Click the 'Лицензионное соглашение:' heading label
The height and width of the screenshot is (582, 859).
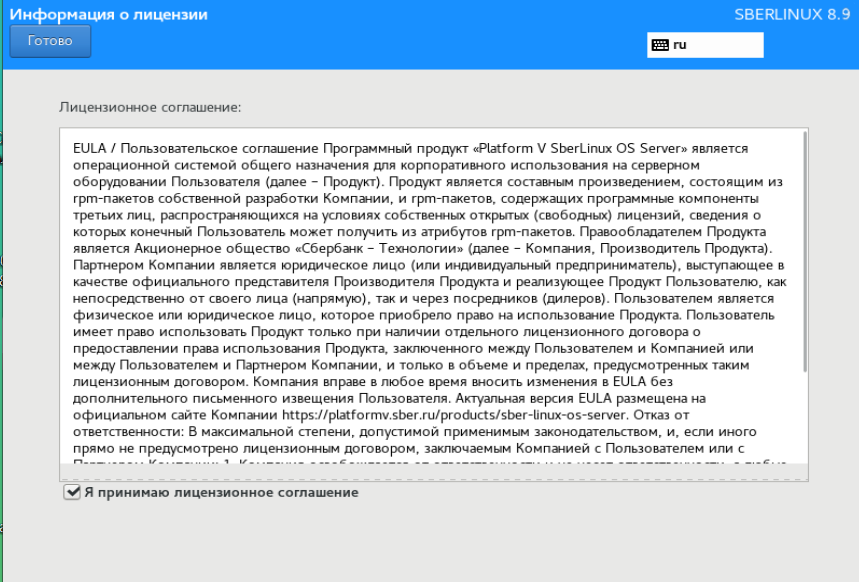(151, 107)
